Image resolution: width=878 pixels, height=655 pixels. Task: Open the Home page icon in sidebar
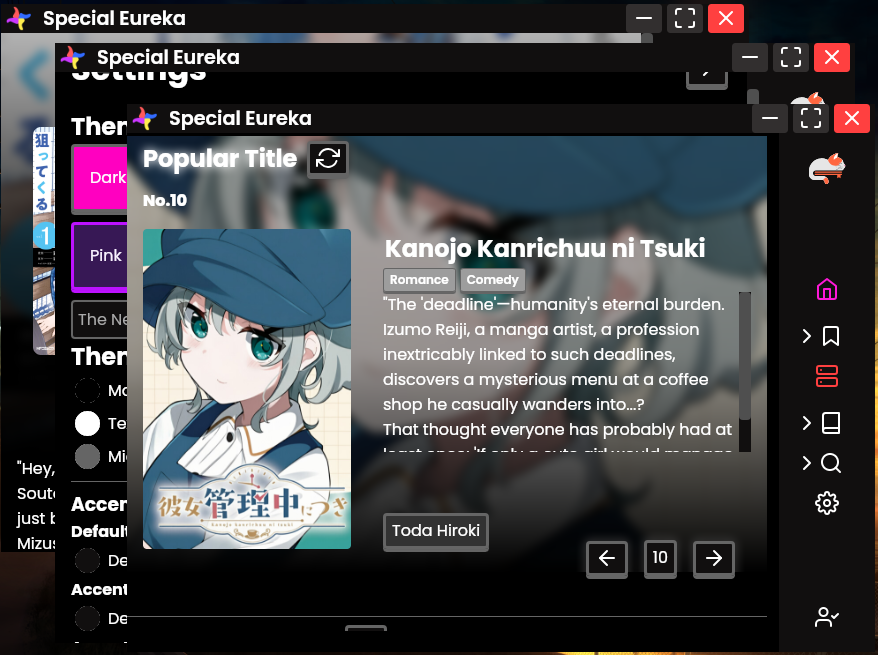826,289
